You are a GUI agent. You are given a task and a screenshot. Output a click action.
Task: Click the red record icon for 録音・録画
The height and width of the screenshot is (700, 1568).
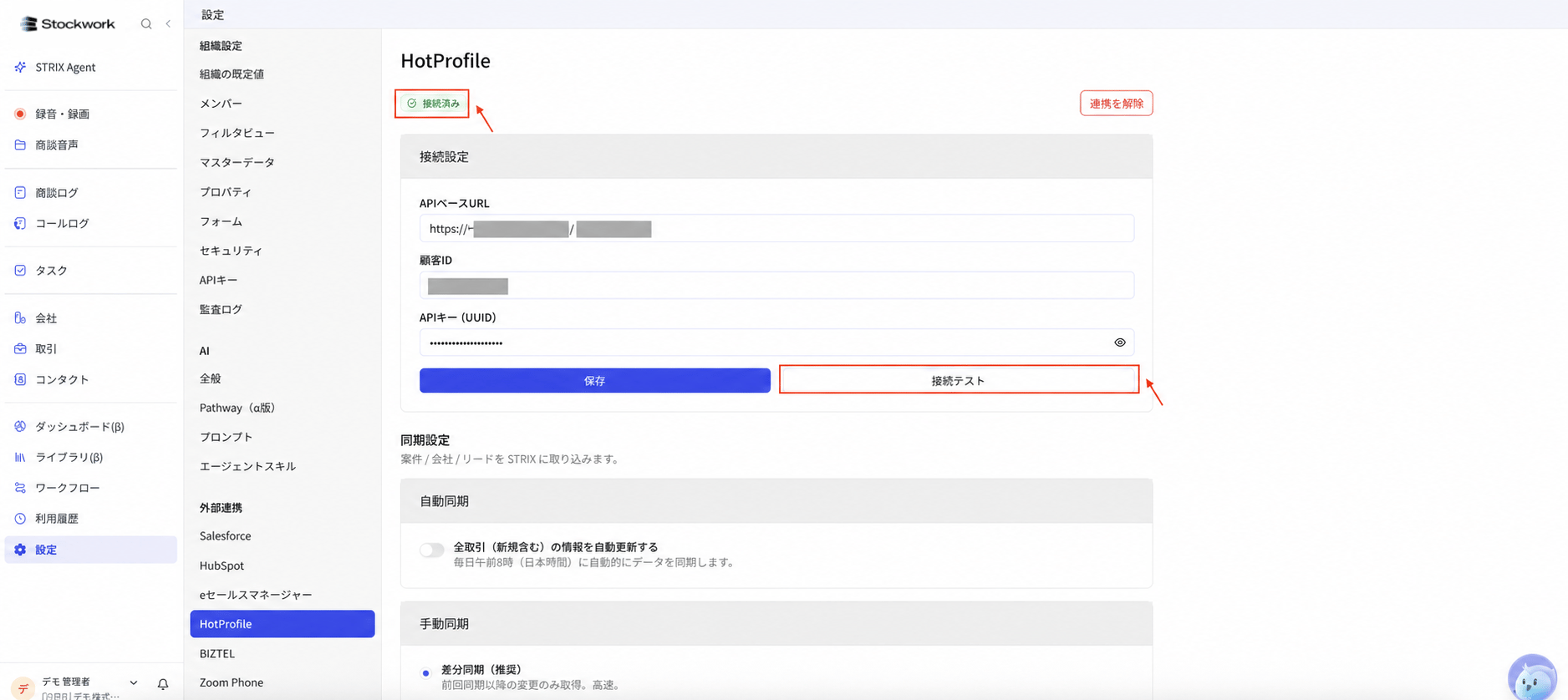[20, 114]
